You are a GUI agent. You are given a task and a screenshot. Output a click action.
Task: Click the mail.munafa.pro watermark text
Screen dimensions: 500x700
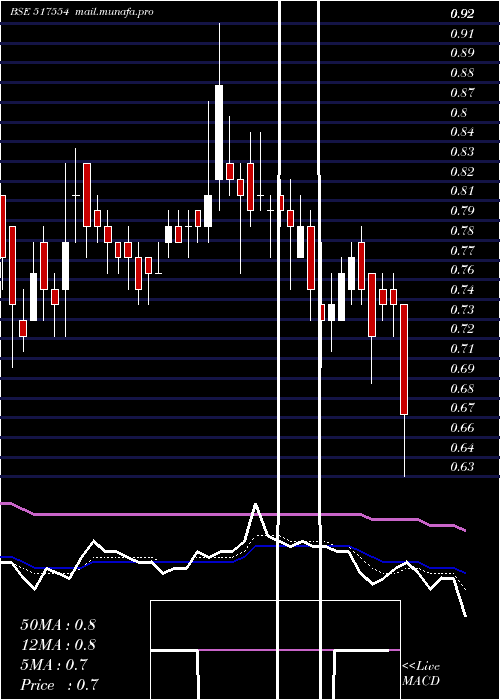[x=115, y=12]
